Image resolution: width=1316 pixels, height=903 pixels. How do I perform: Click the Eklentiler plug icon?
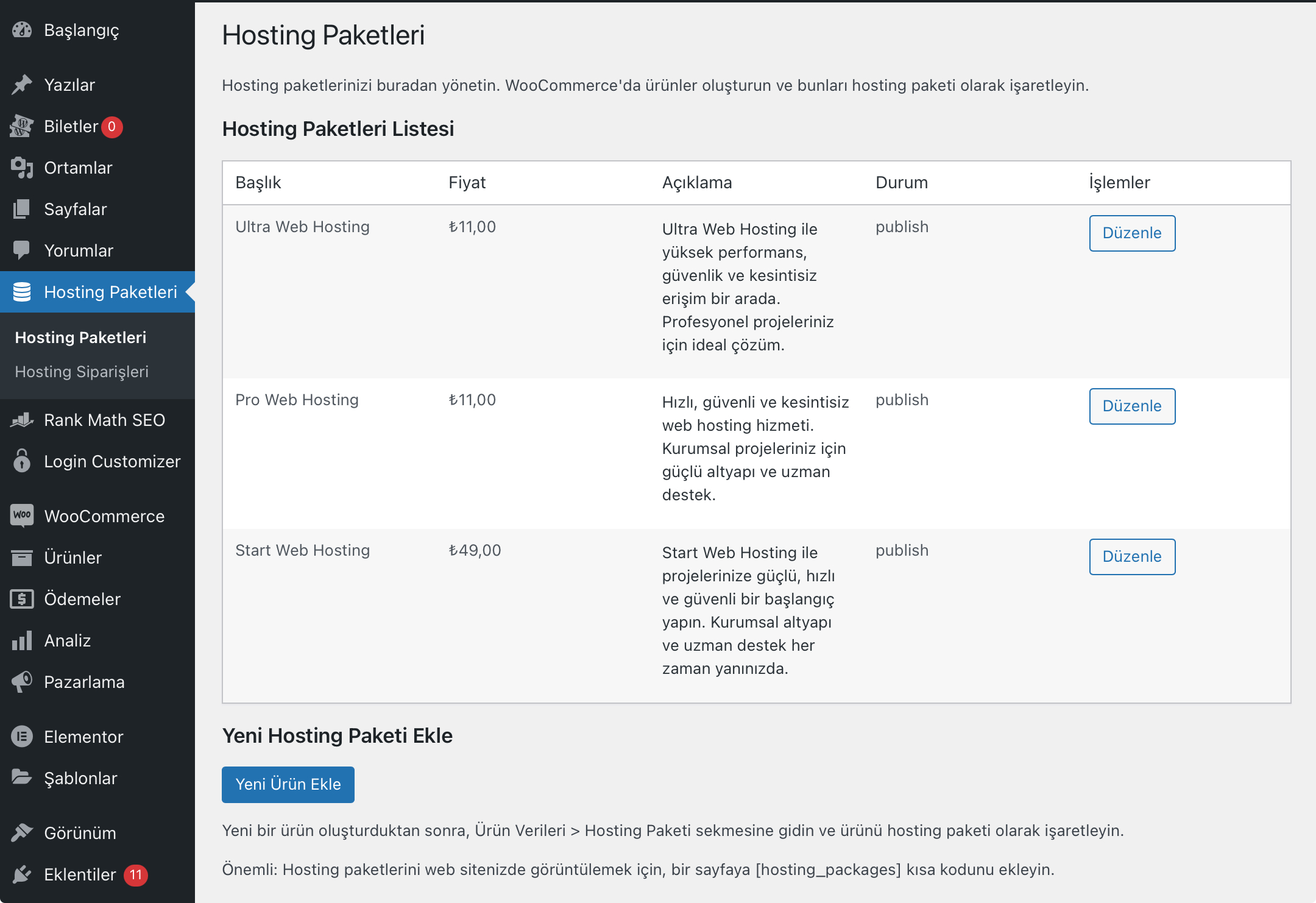[22, 874]
